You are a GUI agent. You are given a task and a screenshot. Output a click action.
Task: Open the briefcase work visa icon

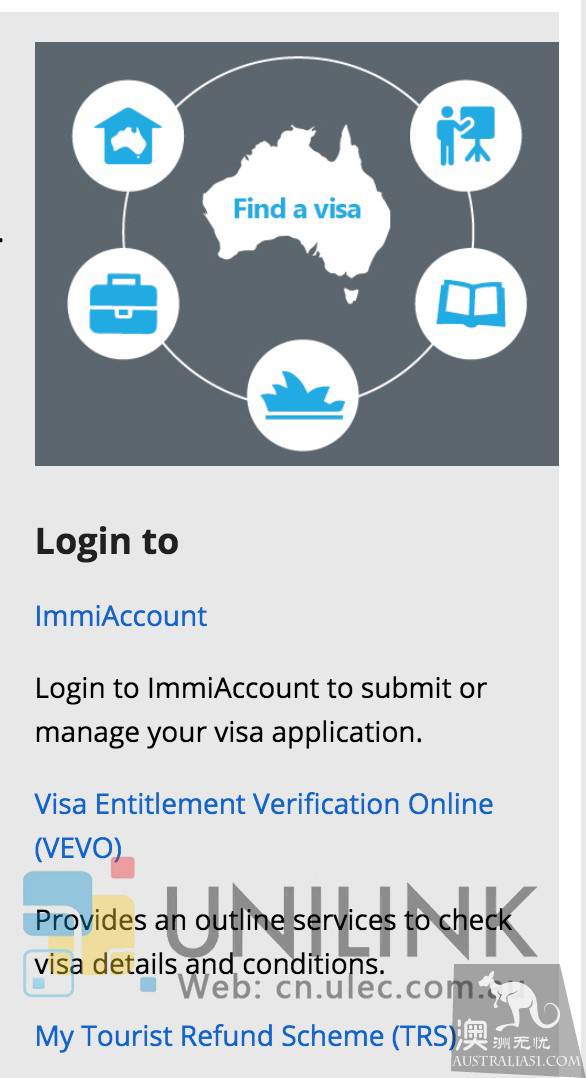123,303
